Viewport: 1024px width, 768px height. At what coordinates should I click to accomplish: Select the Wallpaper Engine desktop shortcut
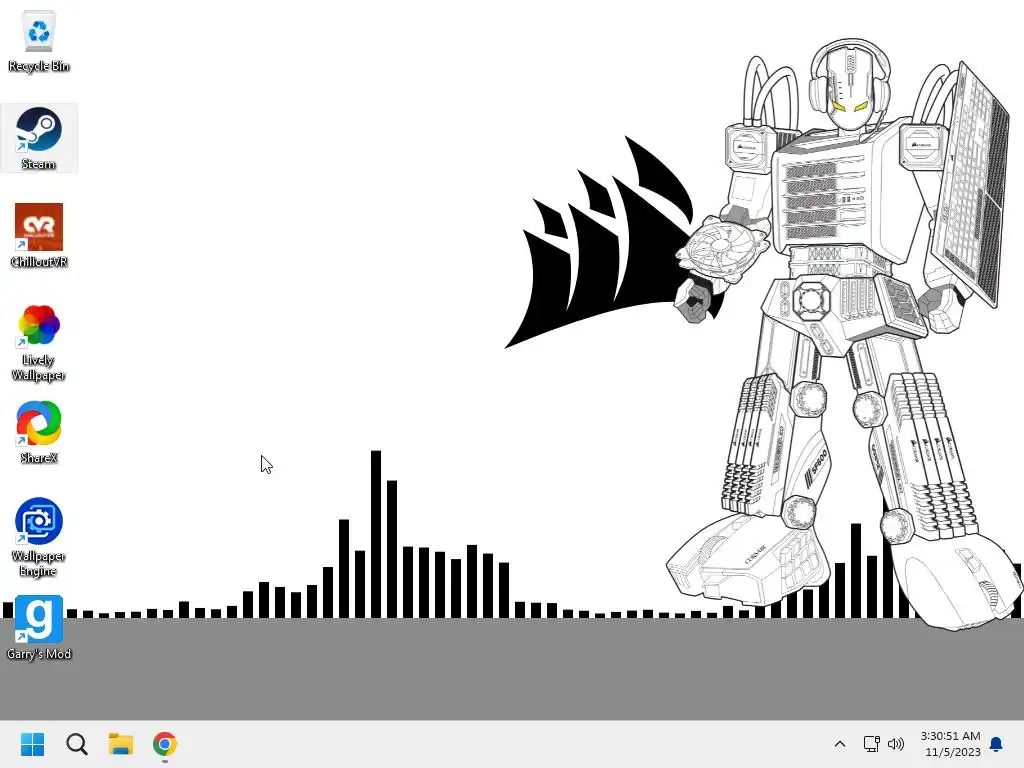[39, 537]
